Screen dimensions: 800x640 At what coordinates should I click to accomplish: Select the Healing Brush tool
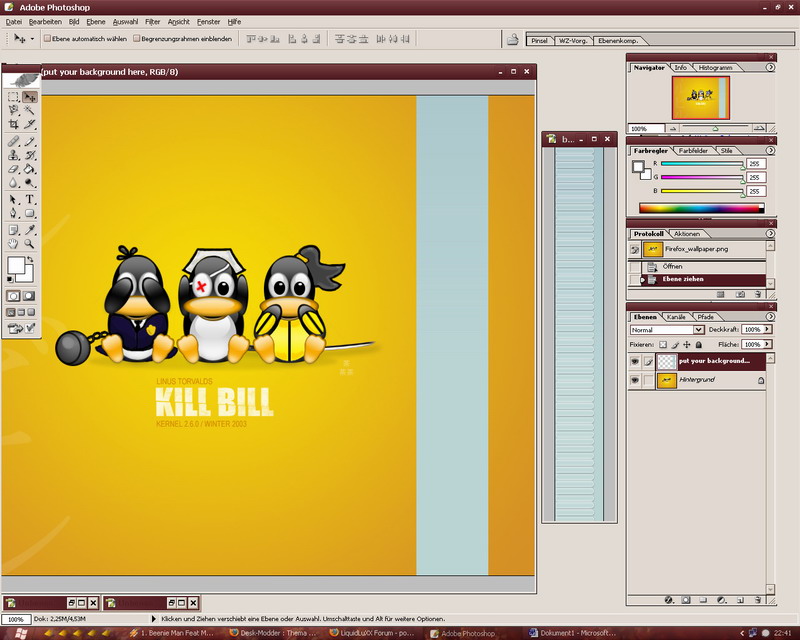[x=13, y=141]
